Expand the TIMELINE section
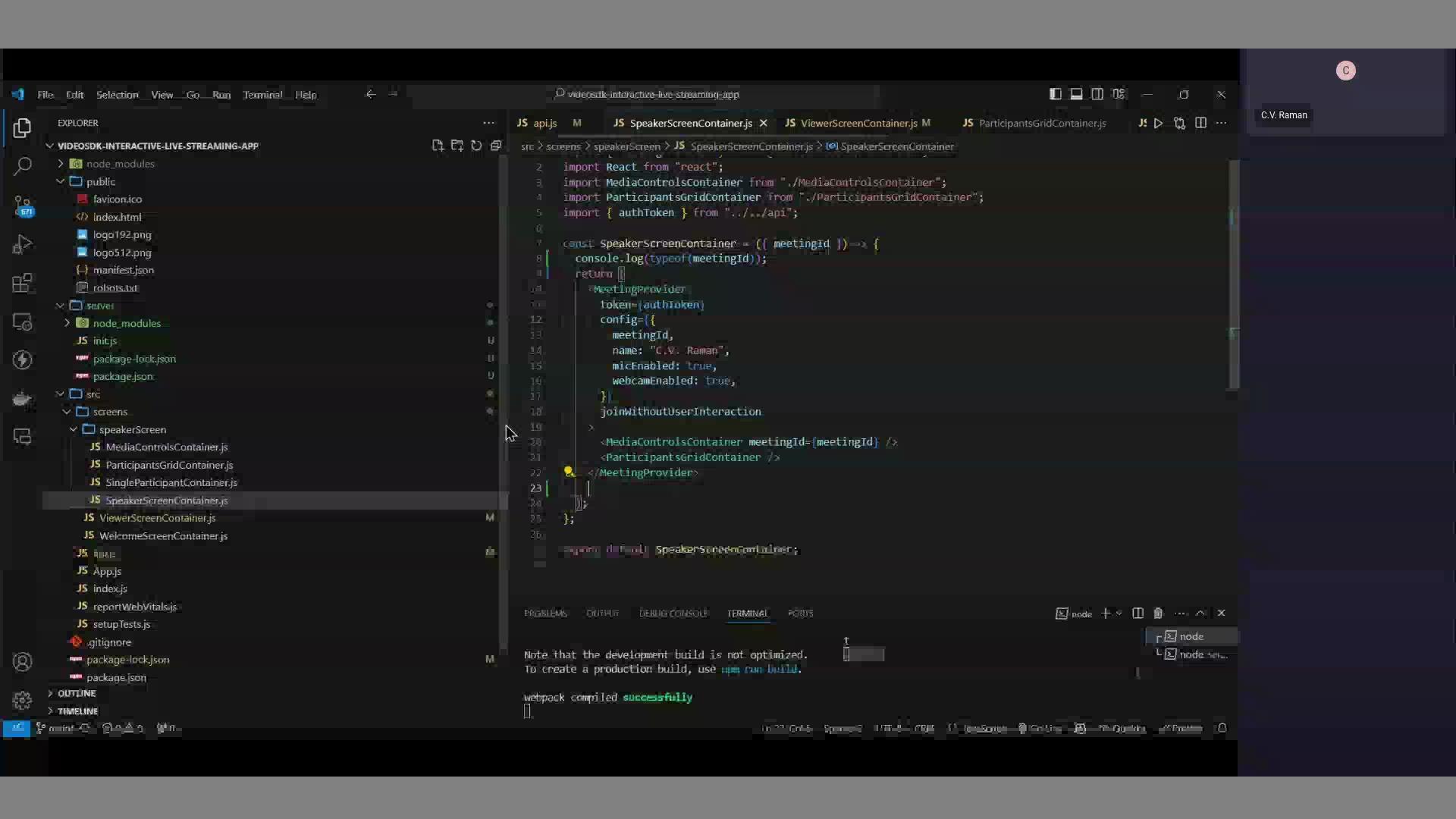 coord(77,711)
